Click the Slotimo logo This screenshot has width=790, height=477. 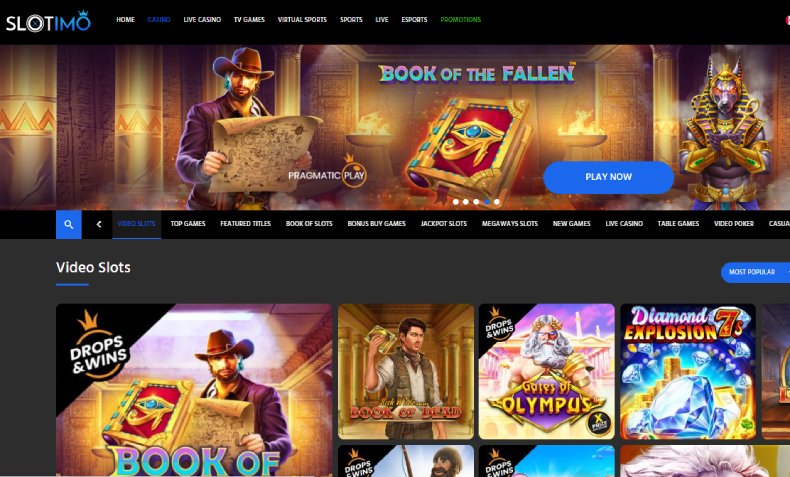tap(48, 21)
